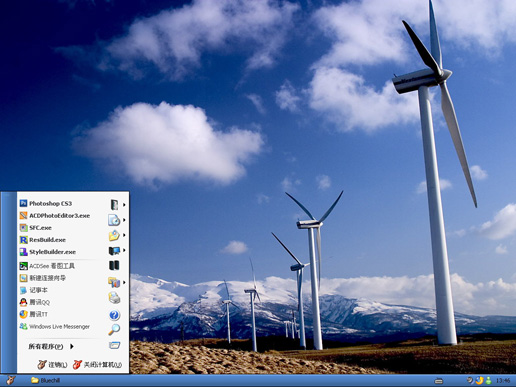516x387 pixels.
Task: Click the black control panel icon without arrow
Action: [x=114, y=265]
